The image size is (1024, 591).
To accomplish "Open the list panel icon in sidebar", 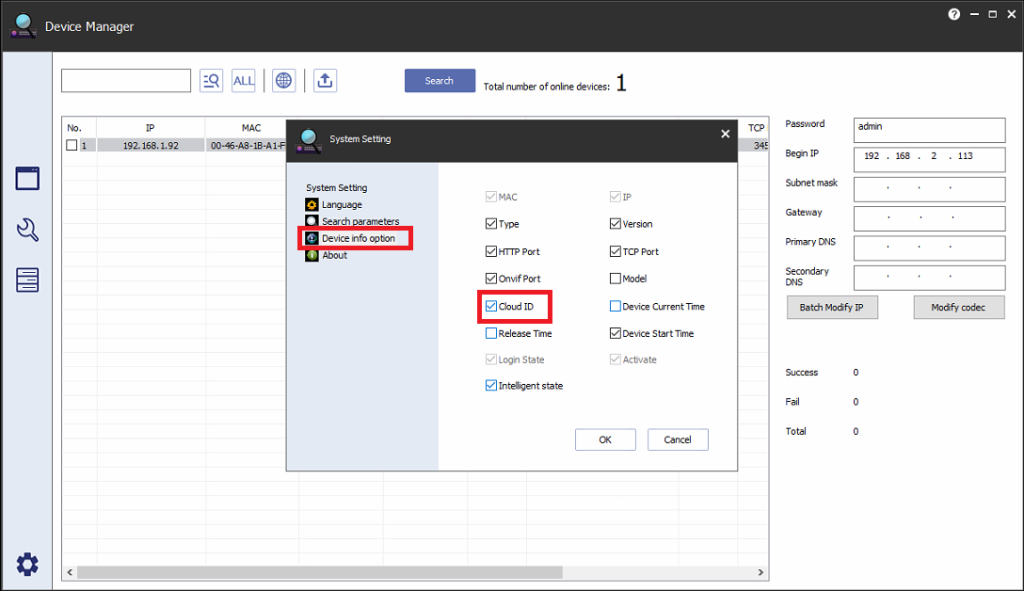I will click(27, 280).
